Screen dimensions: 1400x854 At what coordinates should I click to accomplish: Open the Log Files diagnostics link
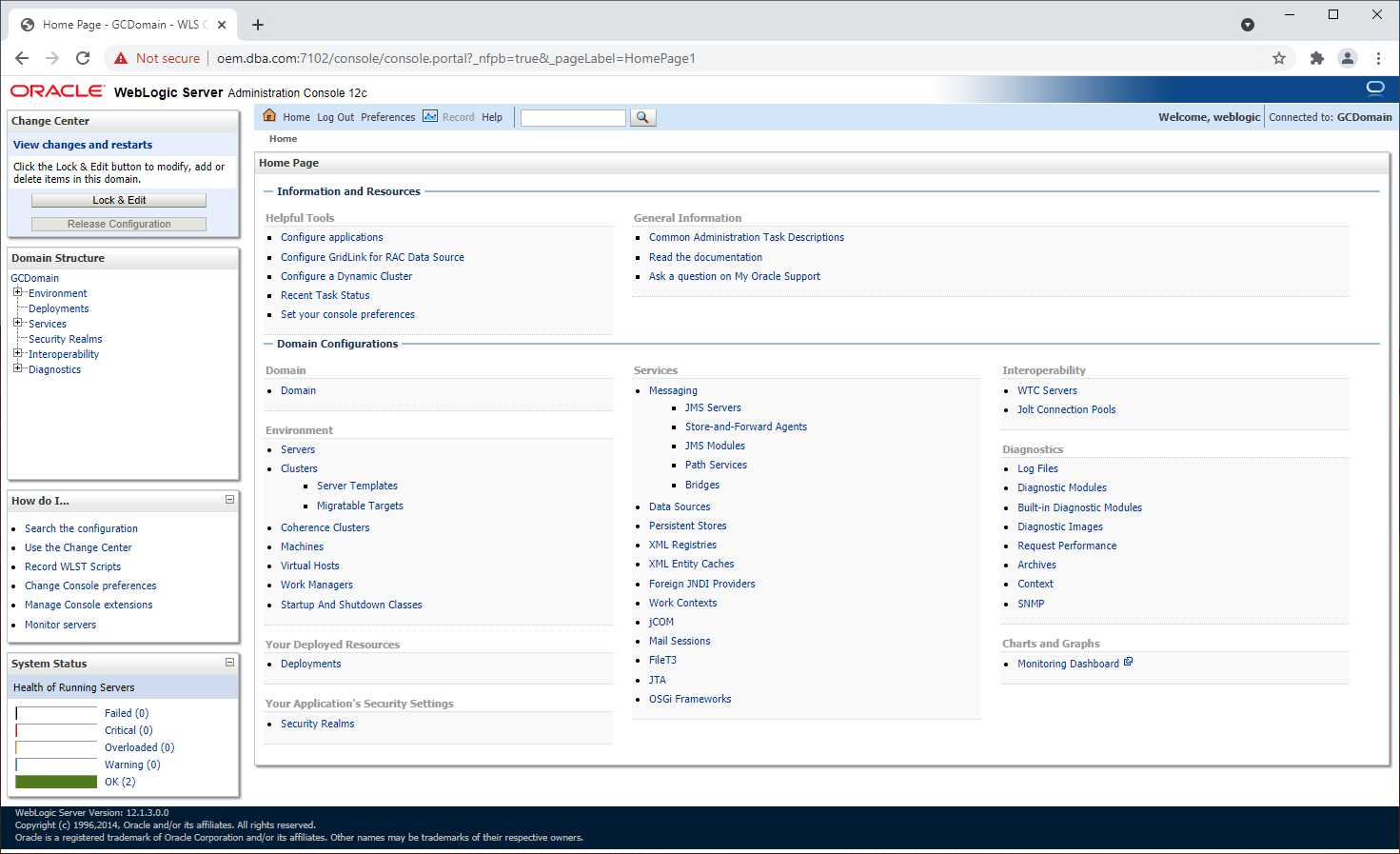(1037, 468)
